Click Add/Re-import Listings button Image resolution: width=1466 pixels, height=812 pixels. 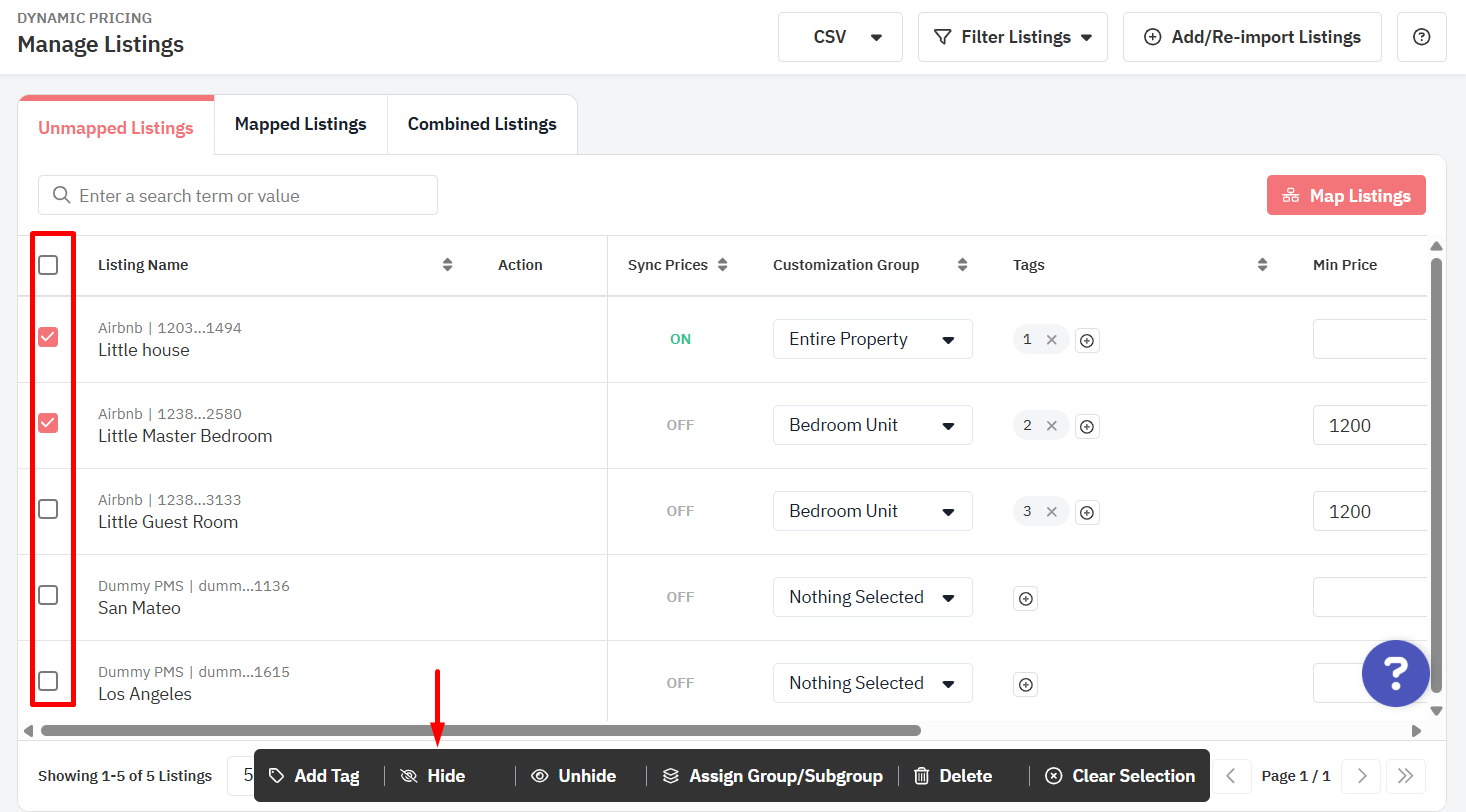pyautogui.click(x=1252, y=37)
